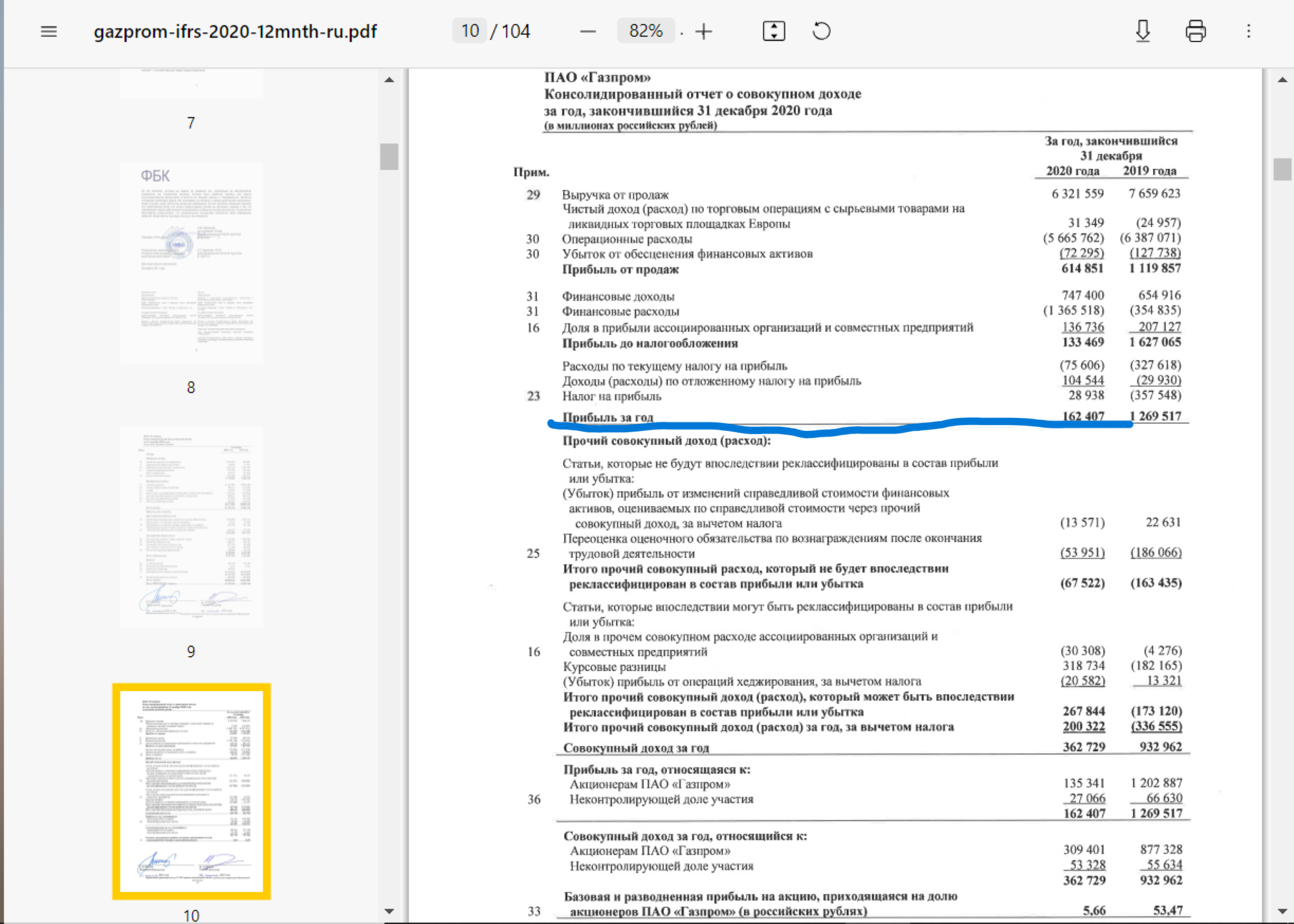Download the PDF file
Viewport: 1294px width, 924px height.
[1143, 31]
